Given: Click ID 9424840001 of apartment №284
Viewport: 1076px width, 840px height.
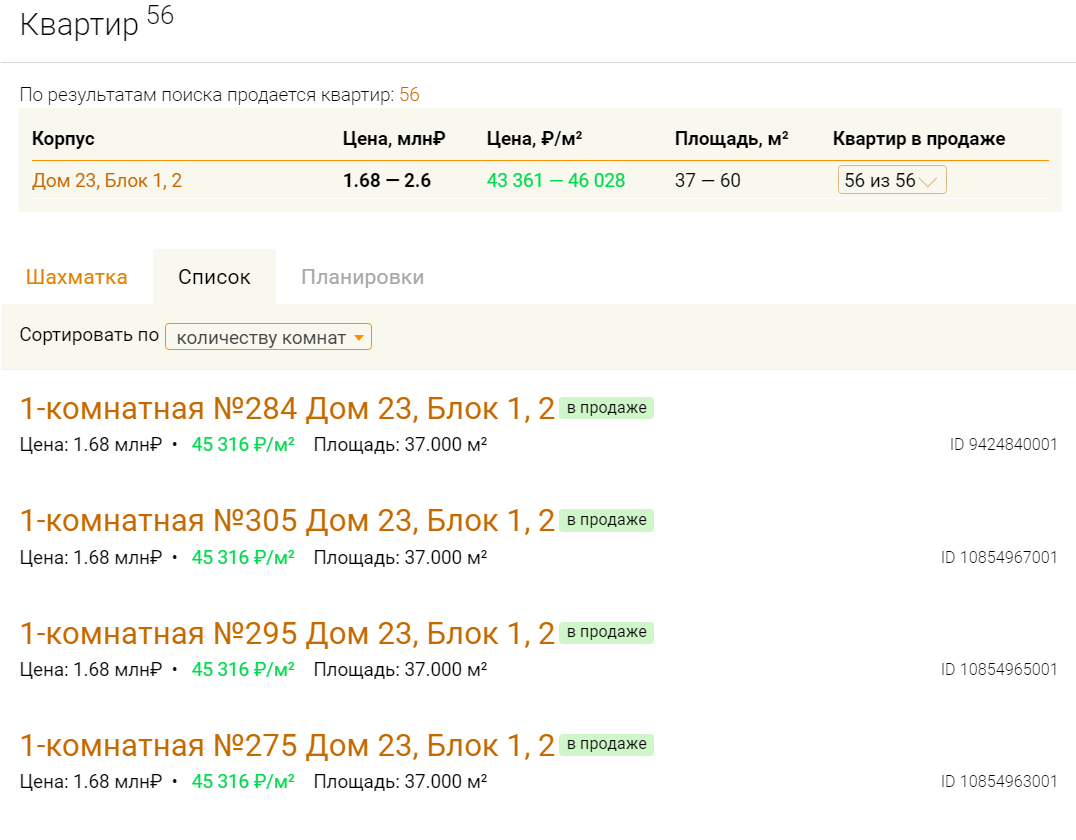Looking at the screenshot, I should point(1003,444).
